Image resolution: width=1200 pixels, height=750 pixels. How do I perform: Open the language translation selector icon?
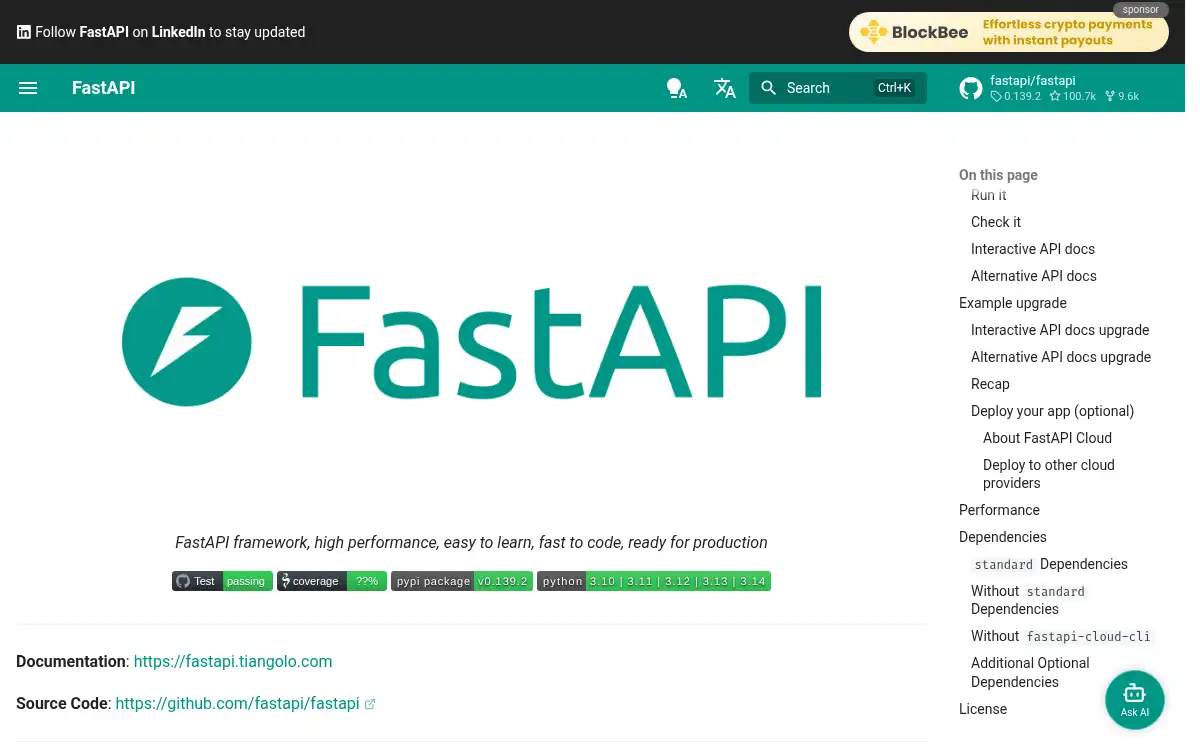tap(725, 88)
